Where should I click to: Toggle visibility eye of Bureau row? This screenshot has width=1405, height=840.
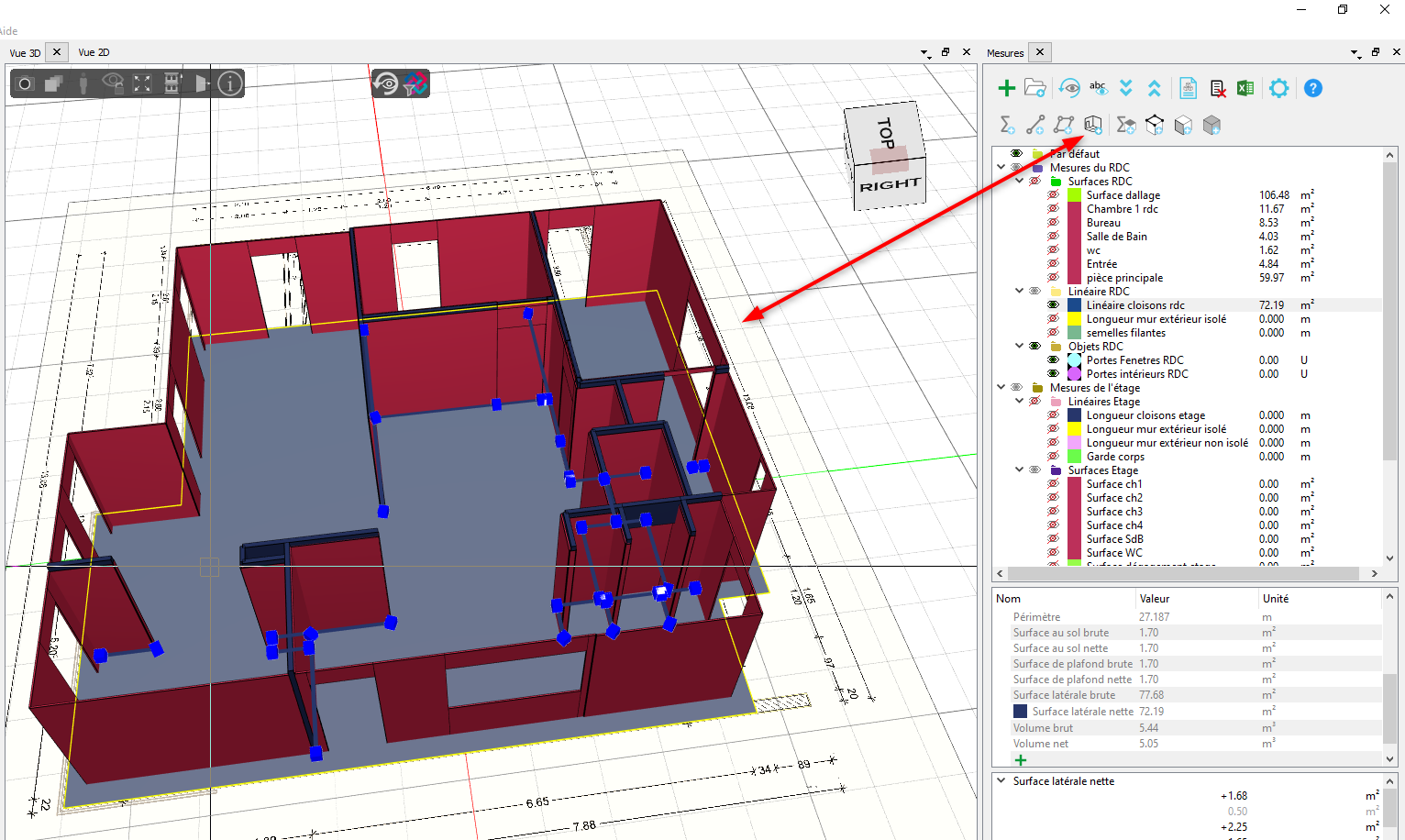[1053, 222]
